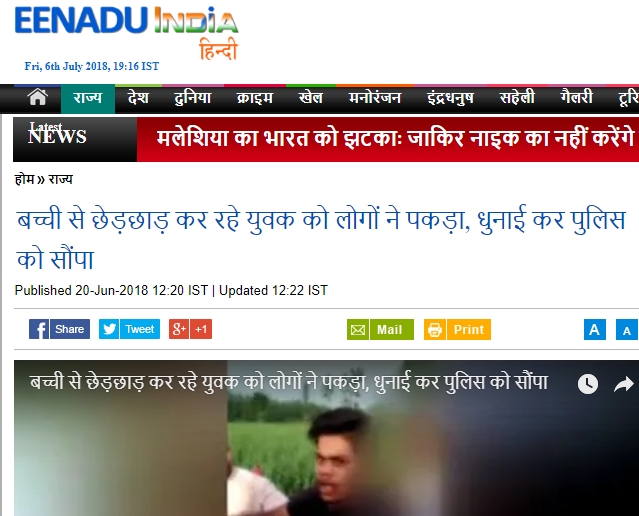Image resolution: width=639 pixels, height=516 pixels.
Task: Open the क्राइम section
Action: coord(255,98)
